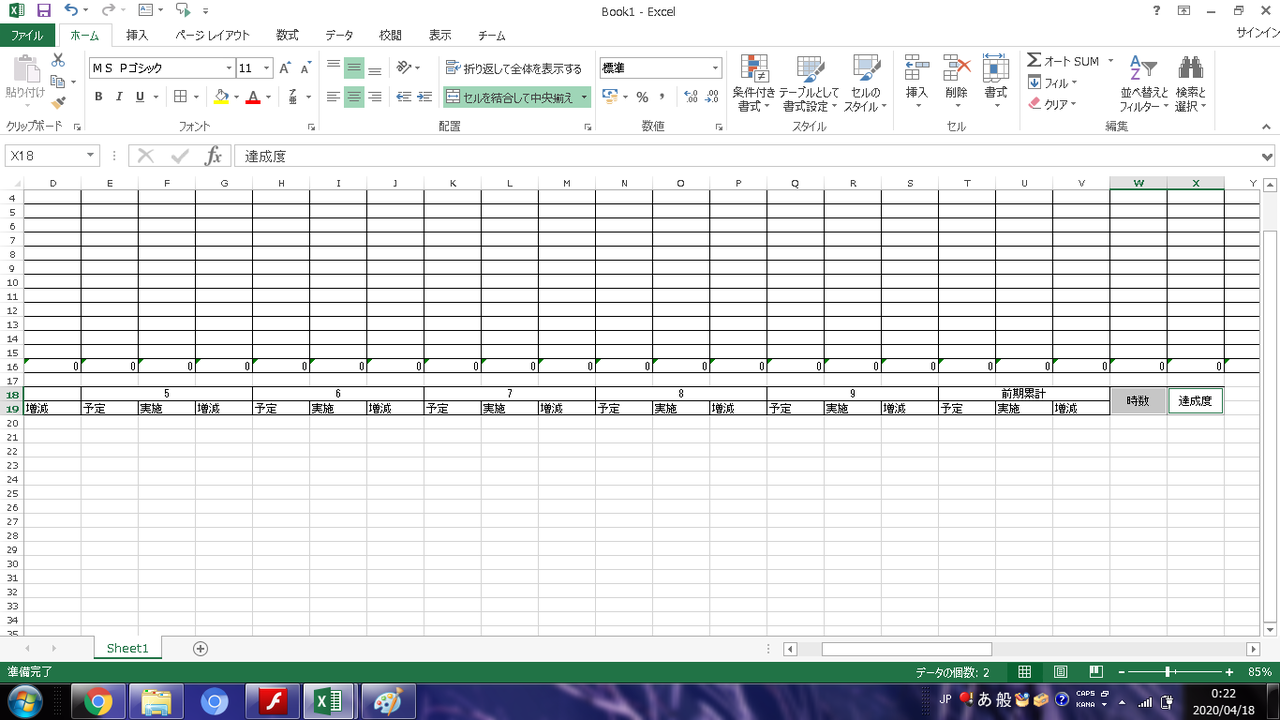Image resolution: width=1280 pixels, height=720 pixels.
Task: Click the paste (貼り付け) clipboard icon
Action: [26, 69]
